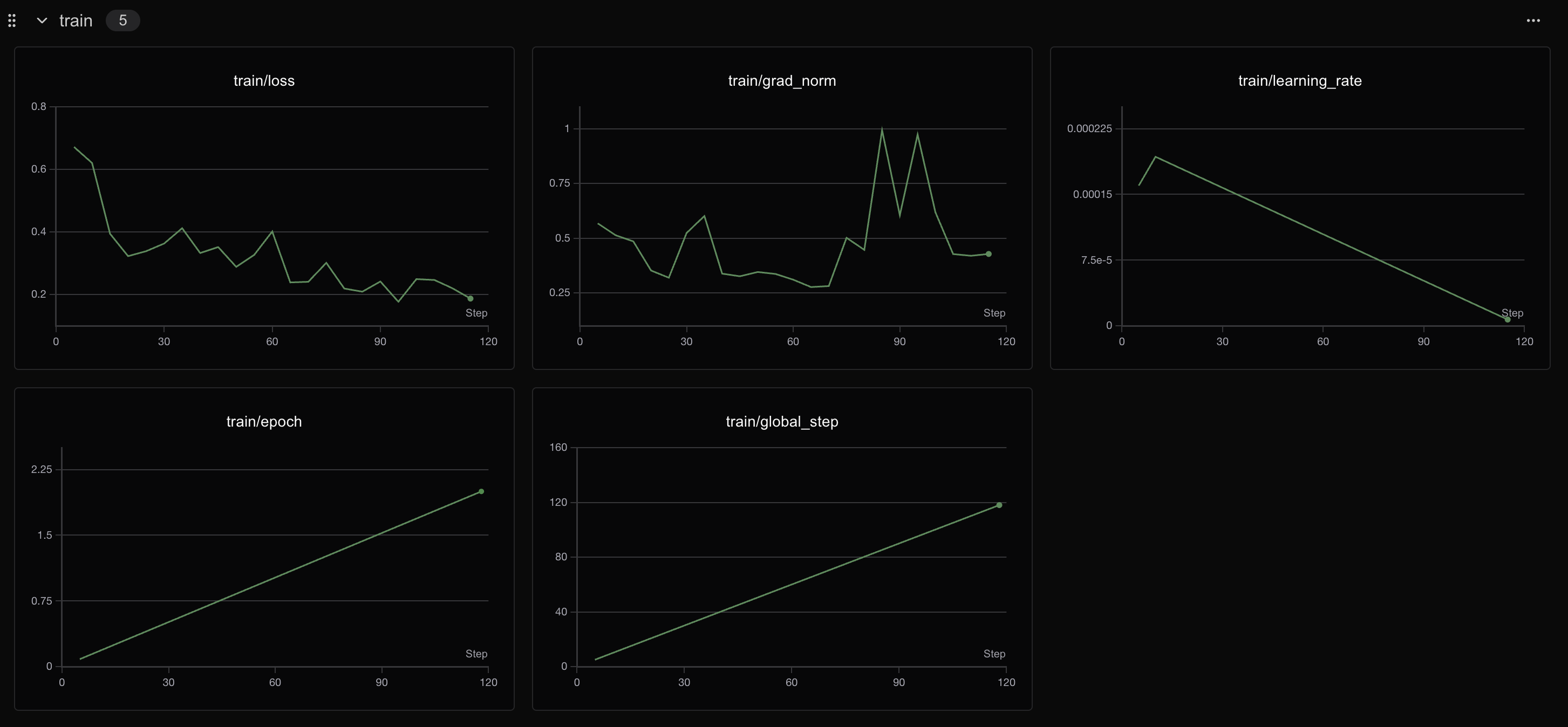Collapse the train section chevron
This screenshot has width=1568, height=727.
(x=42, y=20)
